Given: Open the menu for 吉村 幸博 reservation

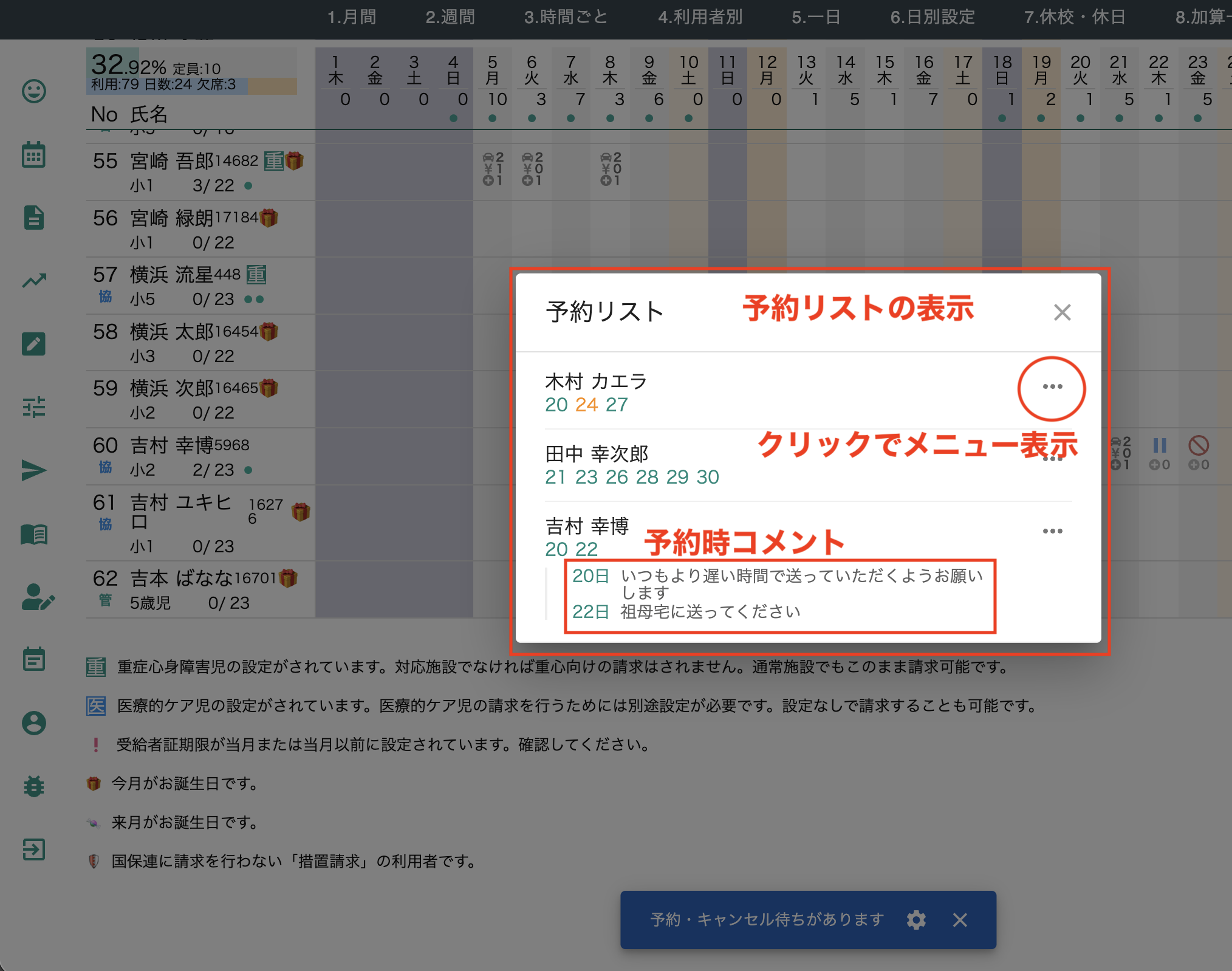Looking at the screenshot, I should [x=1052, y=532].
